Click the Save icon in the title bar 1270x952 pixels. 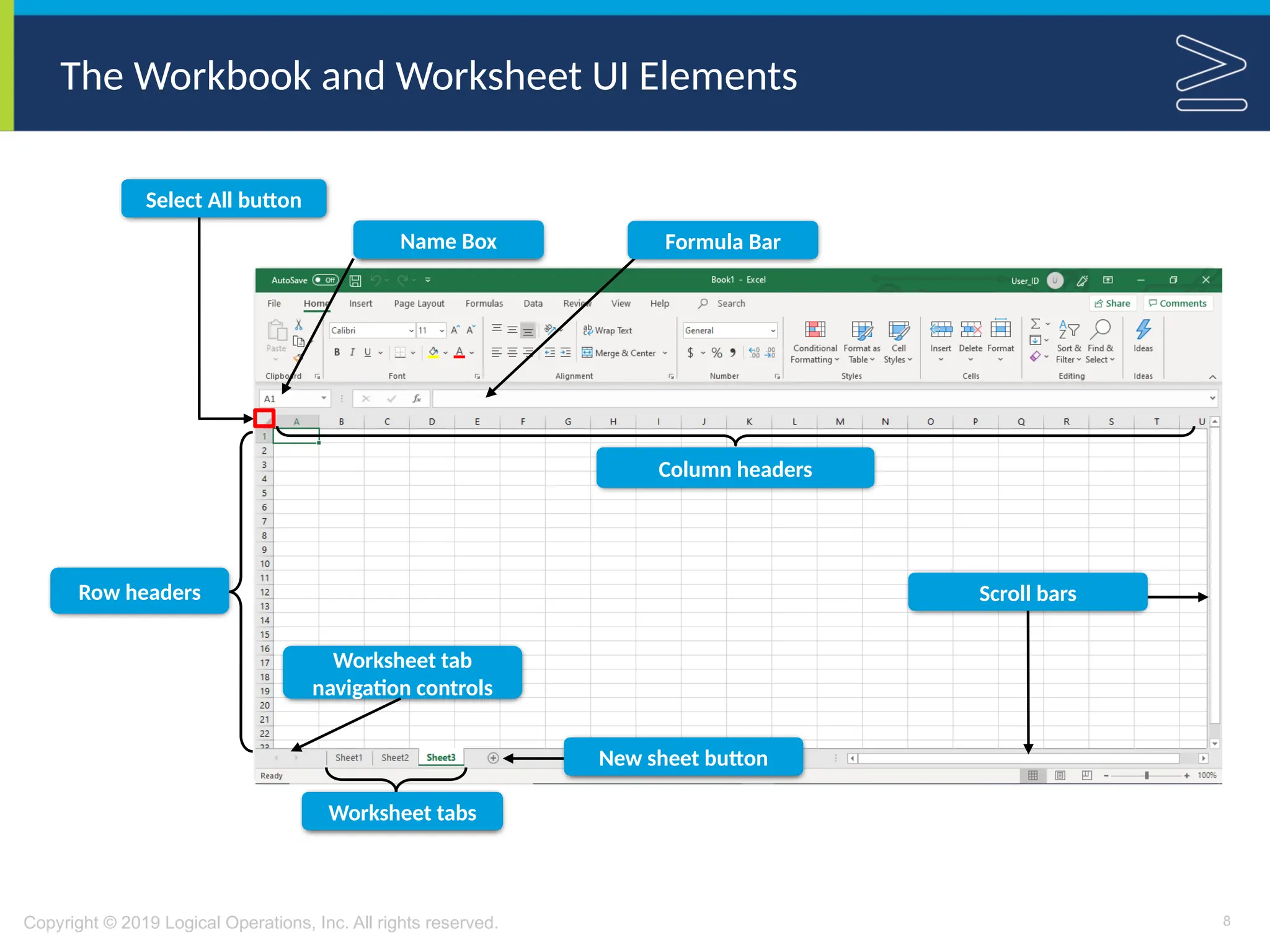coord(355,281)
